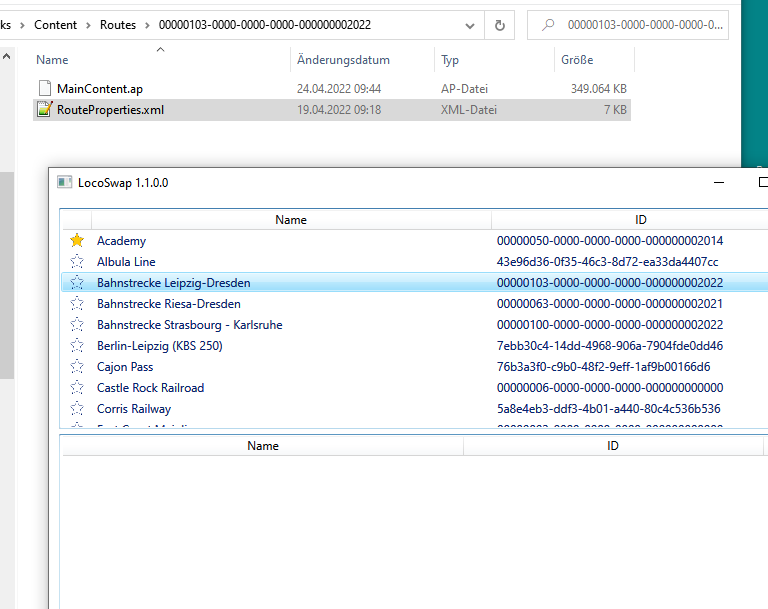Image resolution: width=768 pixels, height=609 pixels.
Task: Click the Explorer navigation pane scrollbar thumb
Action: click(6, 275)
